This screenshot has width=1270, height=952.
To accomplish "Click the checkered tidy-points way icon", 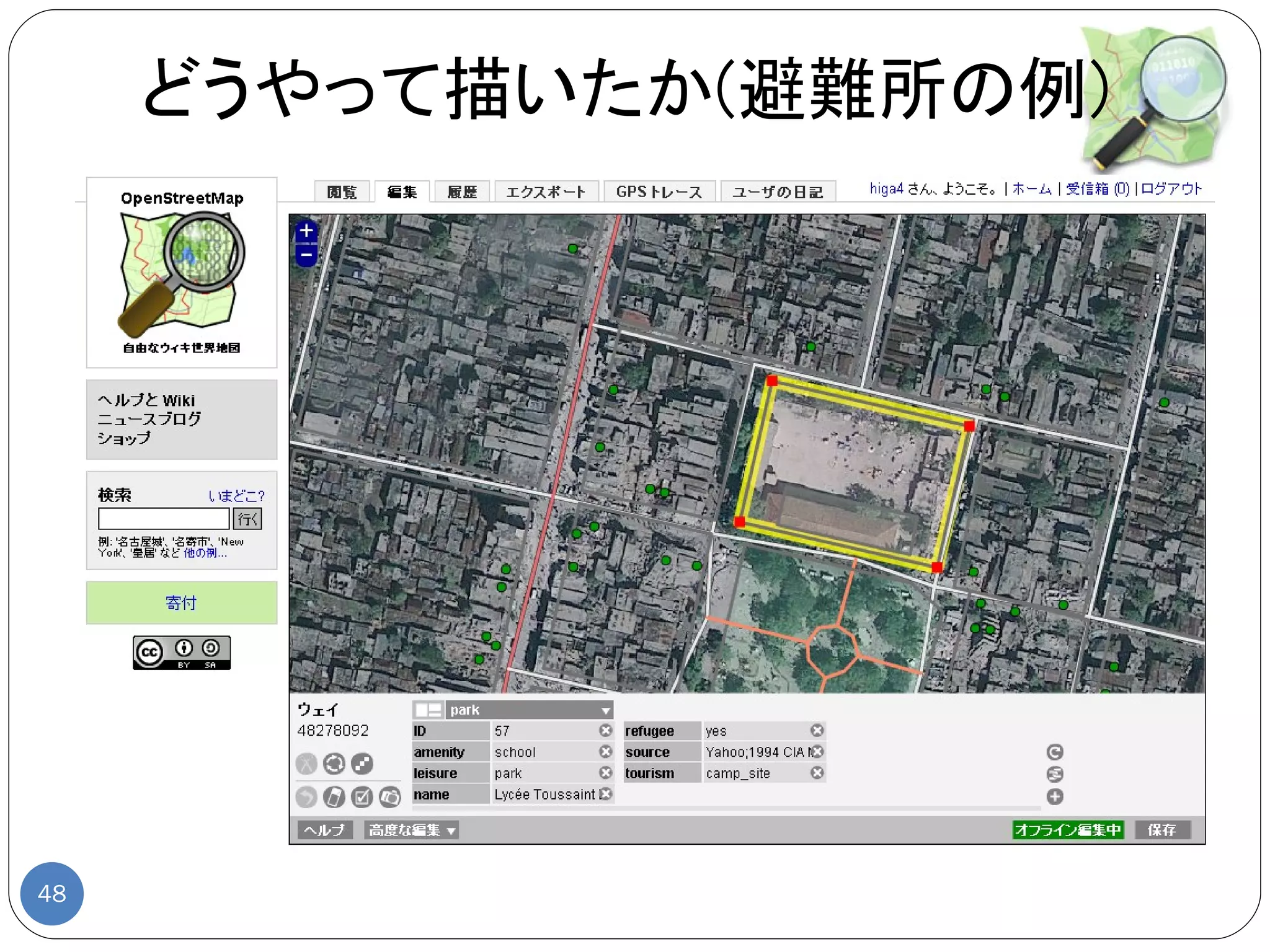I will coord(362,764).
